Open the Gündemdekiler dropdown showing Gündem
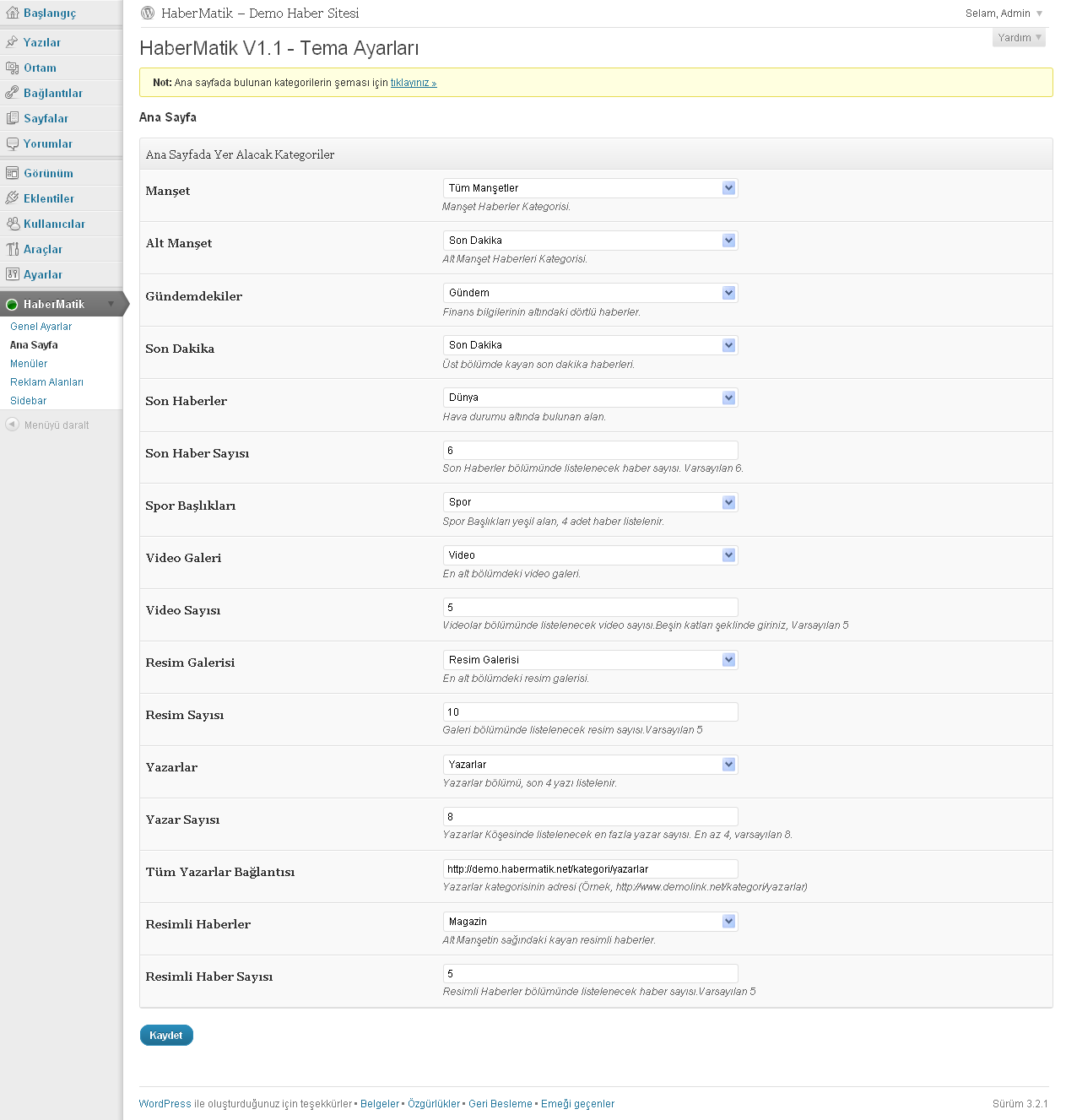1066x1120 pixels. [x=590, y=293]
